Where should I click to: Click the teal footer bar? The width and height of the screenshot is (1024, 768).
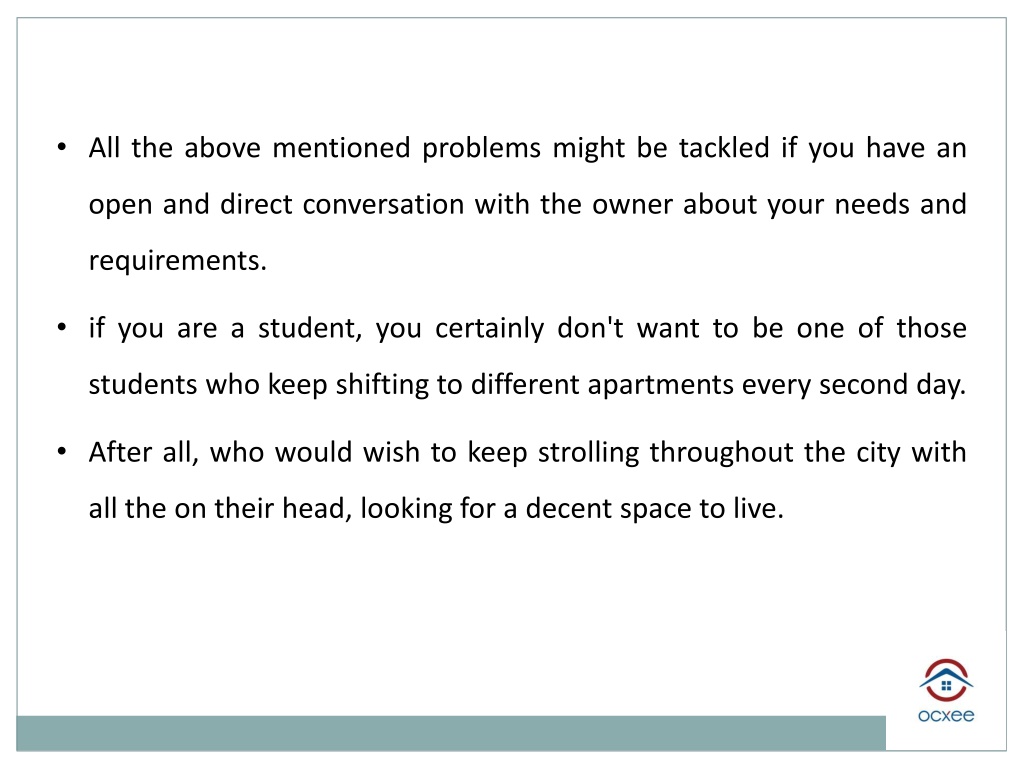tap(451, 733)
